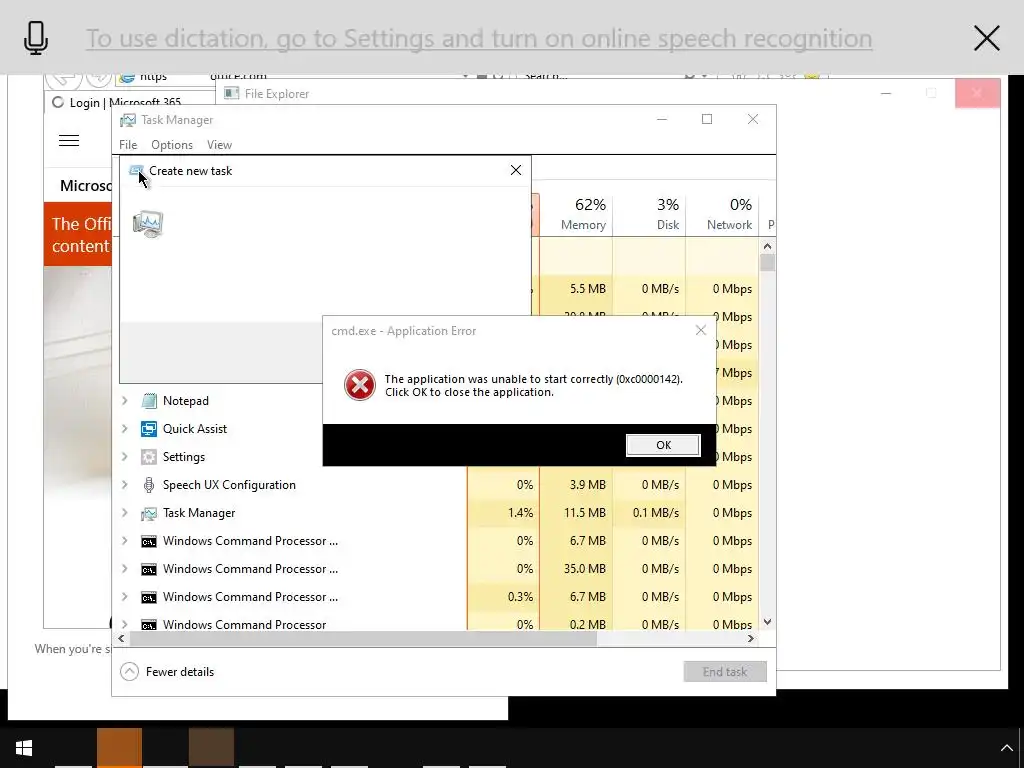Viewport: 1024px width, 768px height.
Task: Click horizontal scrollbar right arrow
Action: click(x=751, y=639)
